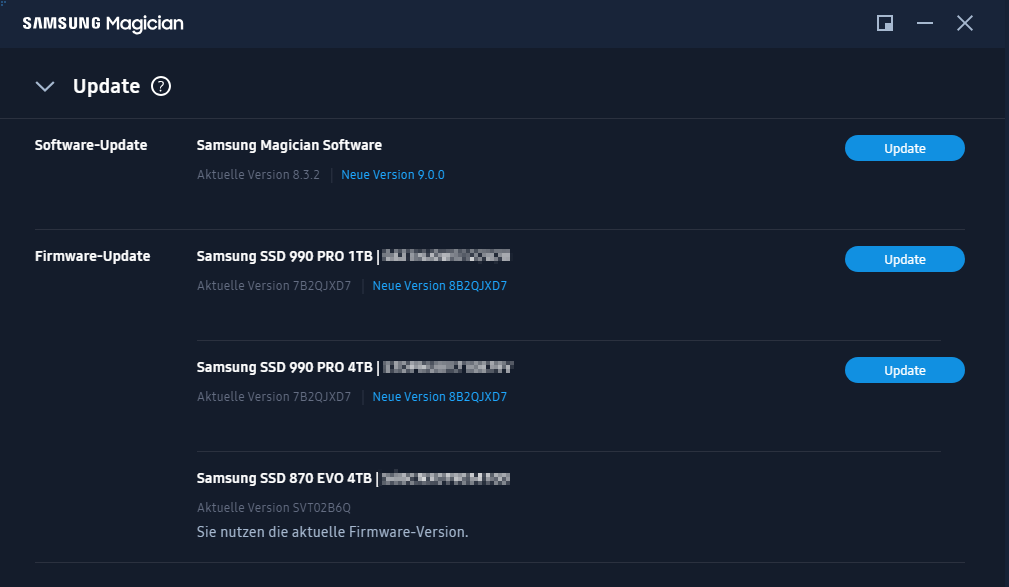Click the Samsung Magician logo

pos(103,24)
